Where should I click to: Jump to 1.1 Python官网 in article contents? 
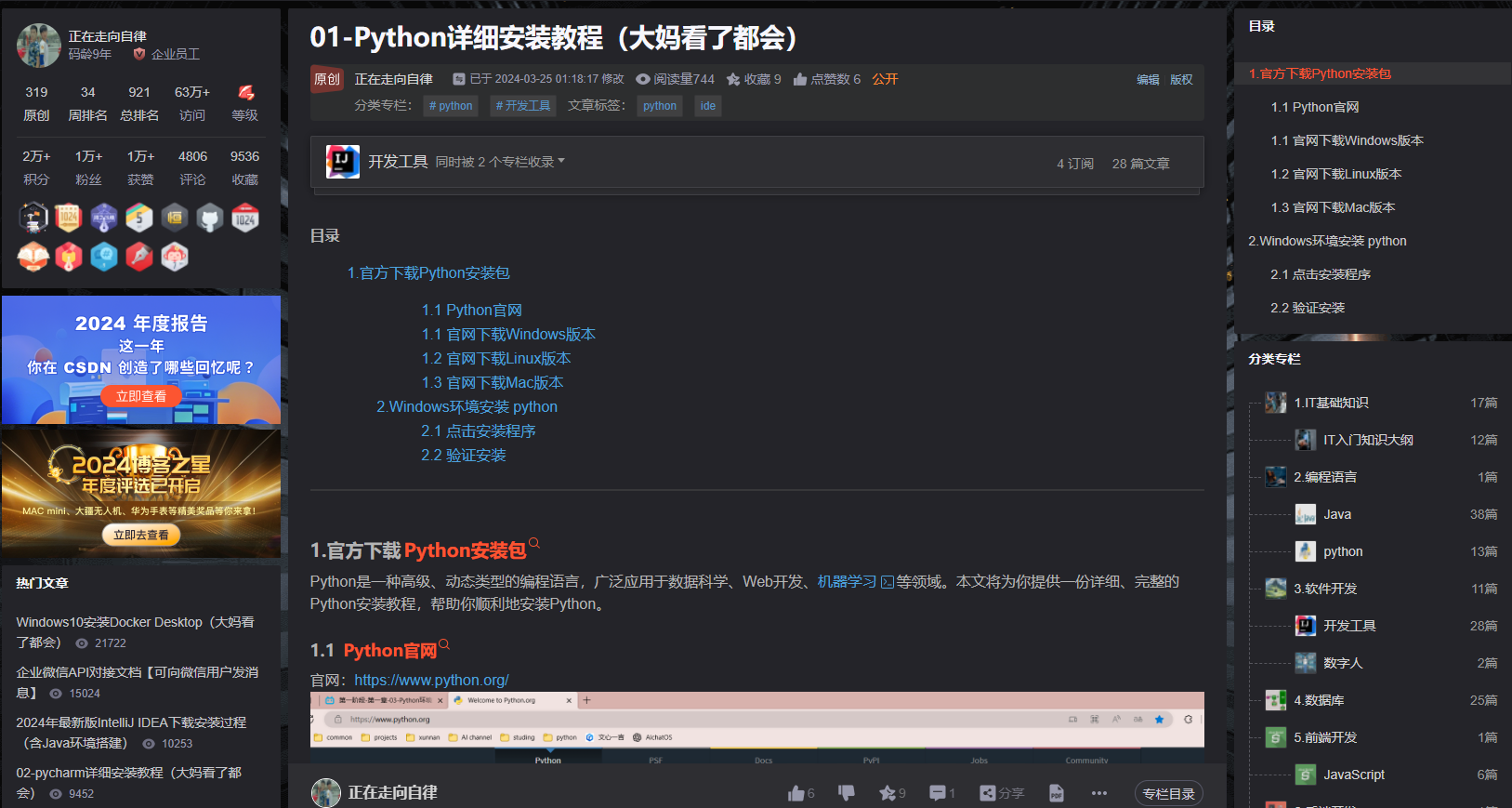[x=472, y=310]
